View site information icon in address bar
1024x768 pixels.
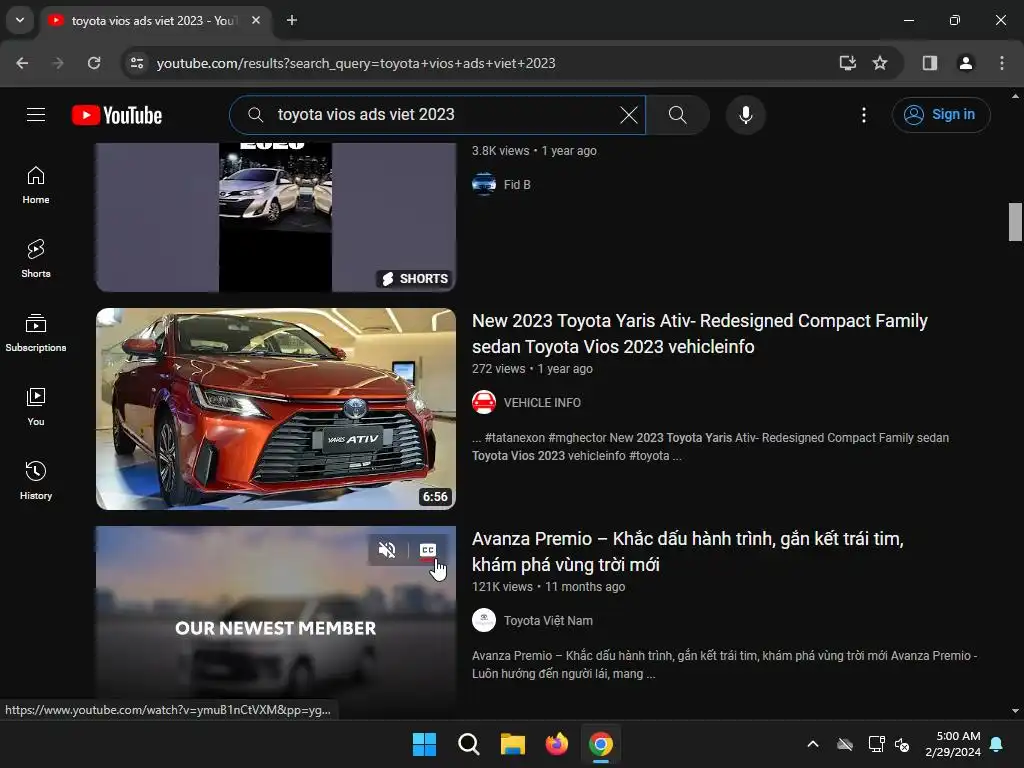click(x=137, y=63)
